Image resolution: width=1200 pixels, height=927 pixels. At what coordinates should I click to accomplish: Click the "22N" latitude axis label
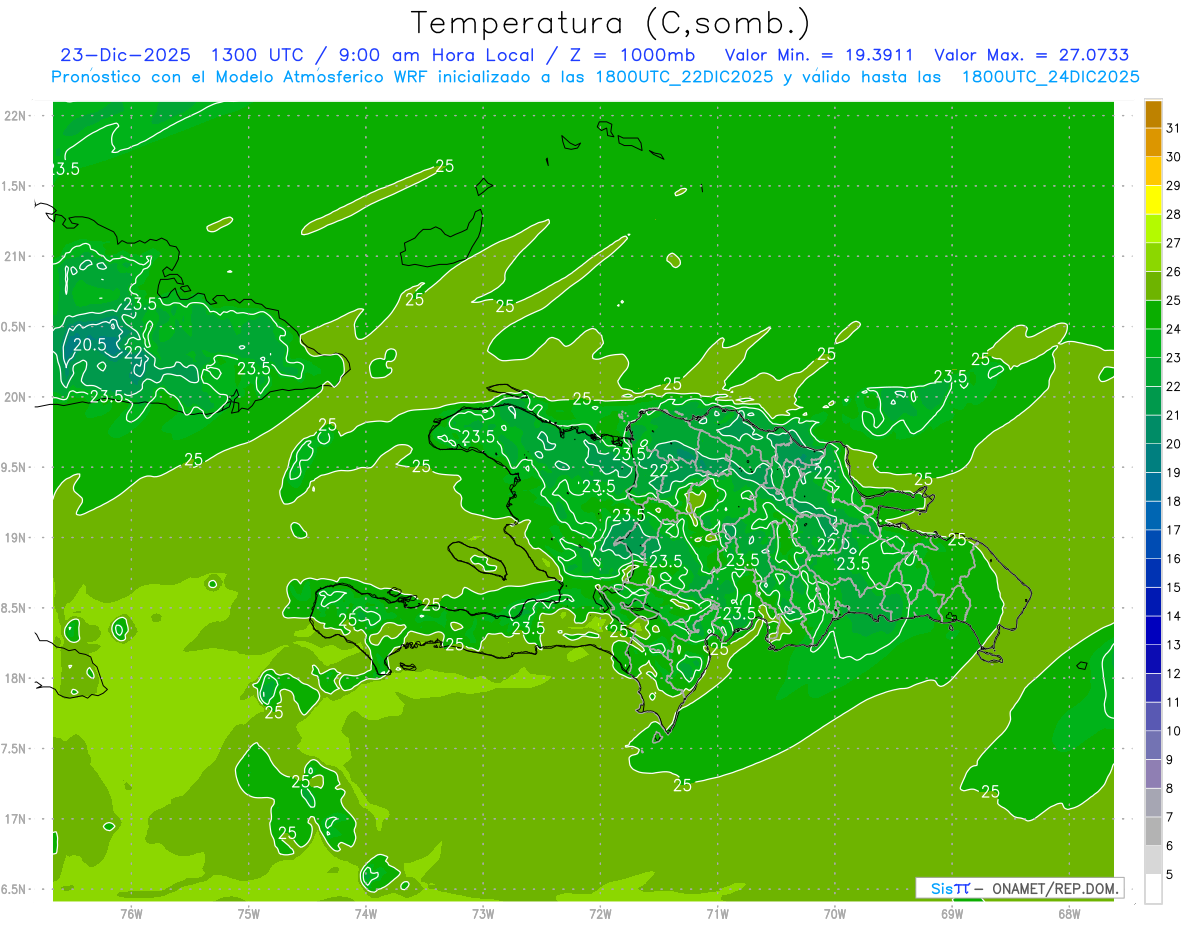(15, 116)
